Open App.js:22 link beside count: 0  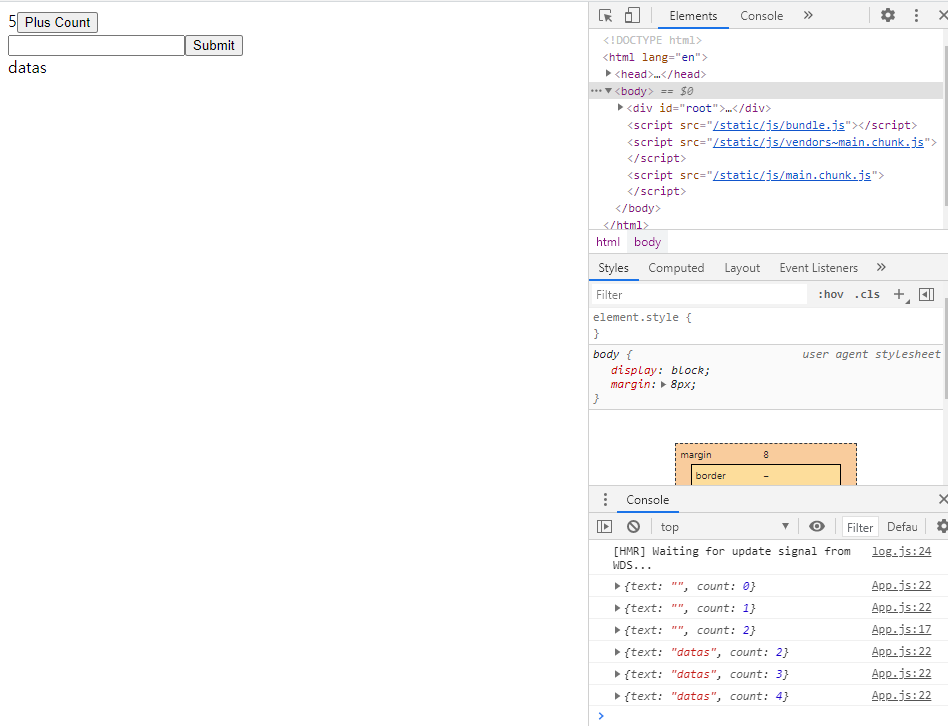point(901,585)
